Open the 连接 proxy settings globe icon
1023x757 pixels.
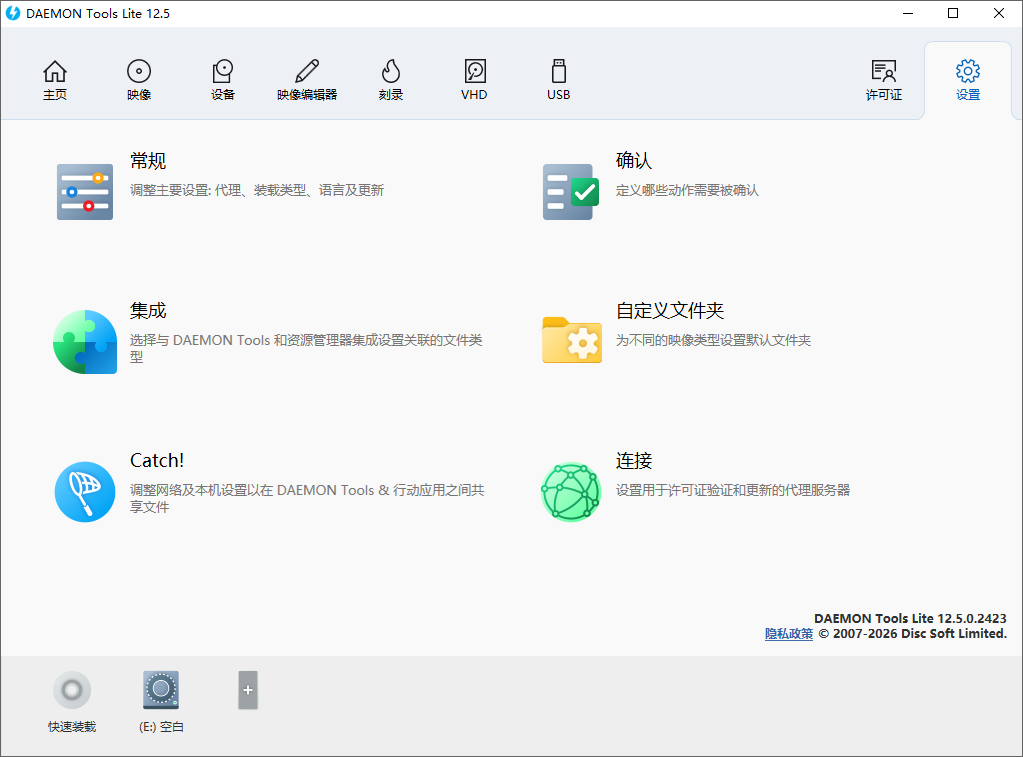pyautogui.click(x=571, y=491)
